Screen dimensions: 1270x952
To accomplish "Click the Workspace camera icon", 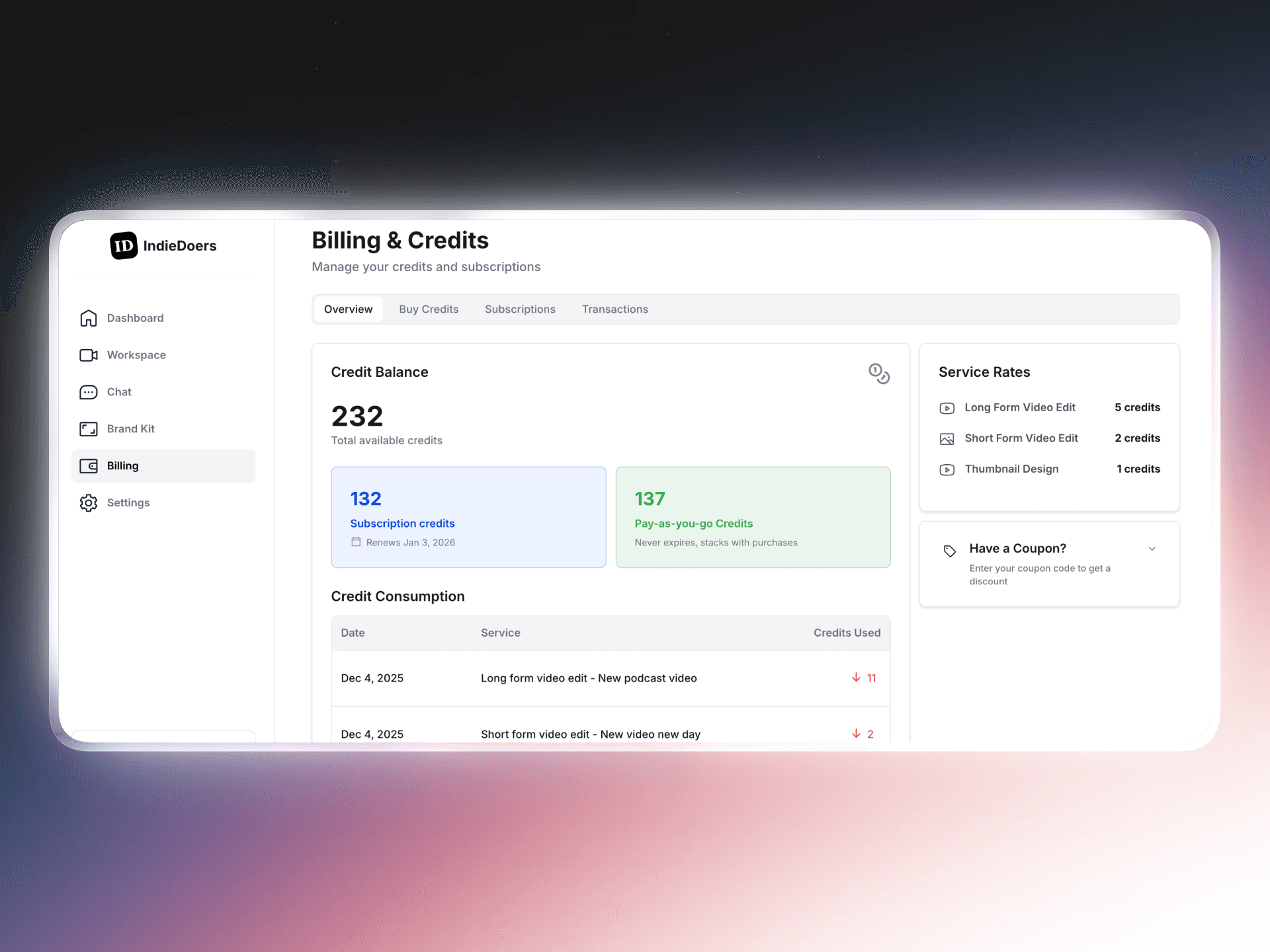I will [89, 355].
